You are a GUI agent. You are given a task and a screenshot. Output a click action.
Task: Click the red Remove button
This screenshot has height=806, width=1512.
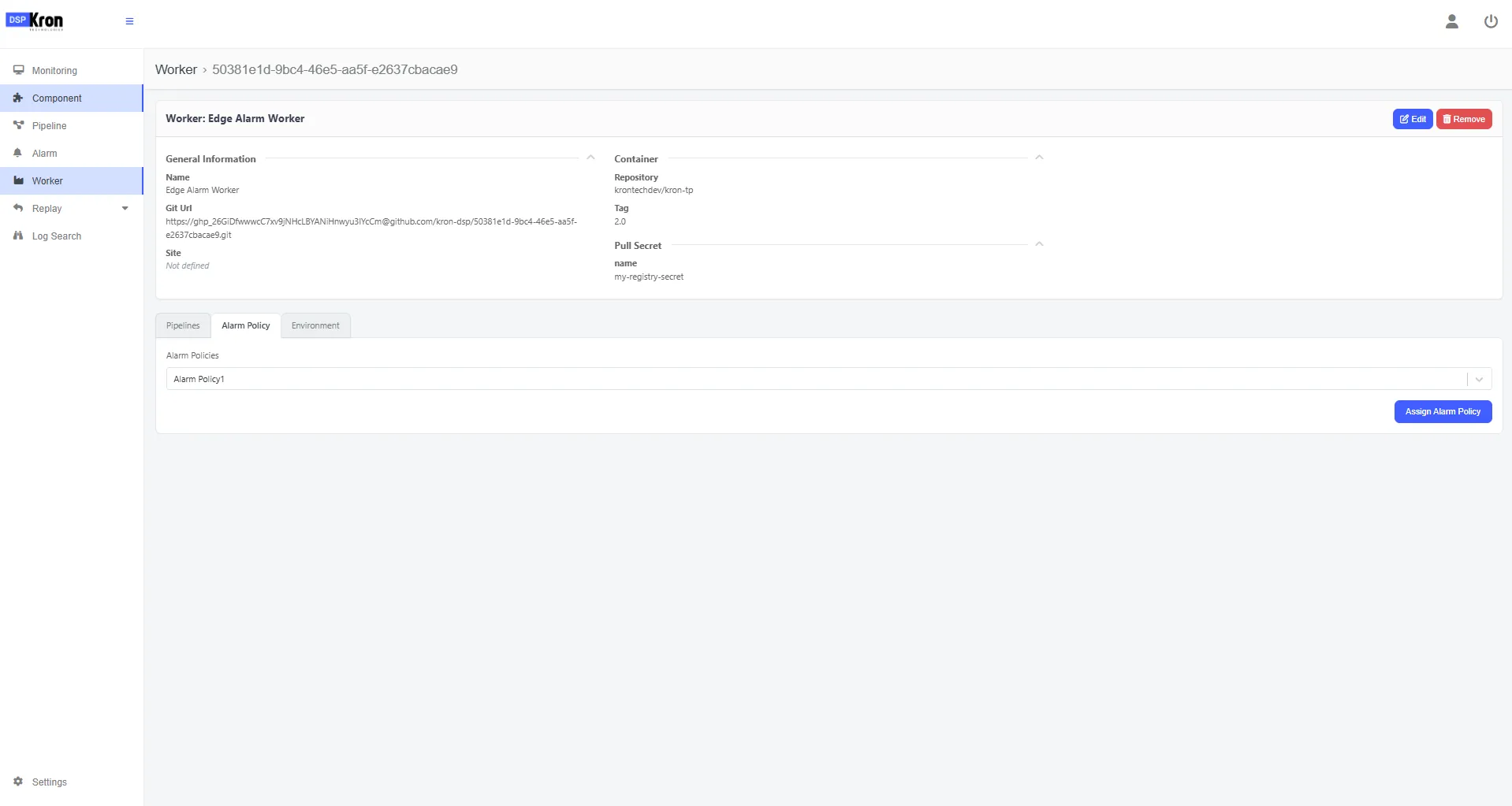(x=1464, y=119)
